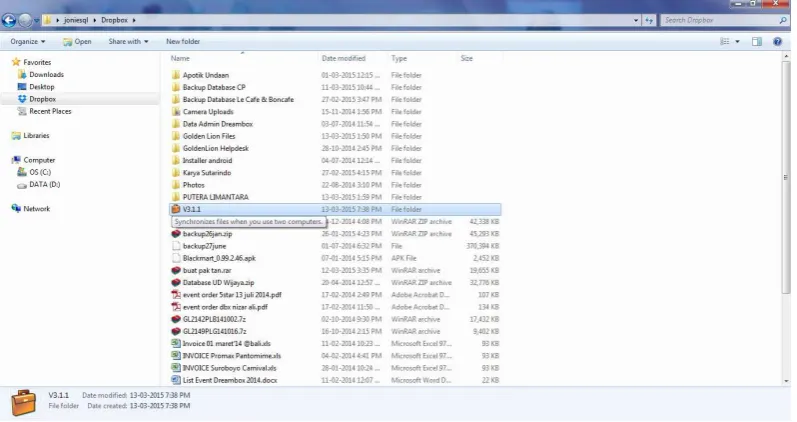
Task: Select PUTERA LIMANTARA folder
Action: (x=216, y=197)
